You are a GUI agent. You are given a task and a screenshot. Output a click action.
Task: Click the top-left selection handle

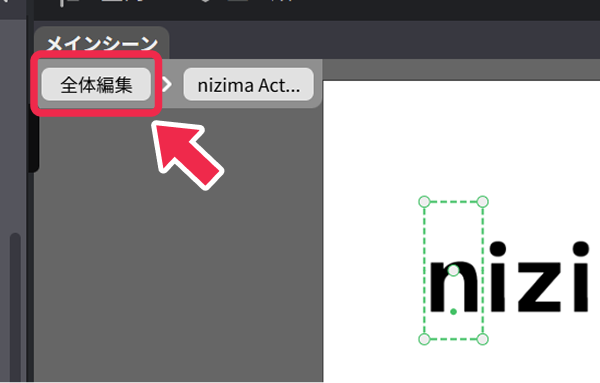(x=424, y=202)
